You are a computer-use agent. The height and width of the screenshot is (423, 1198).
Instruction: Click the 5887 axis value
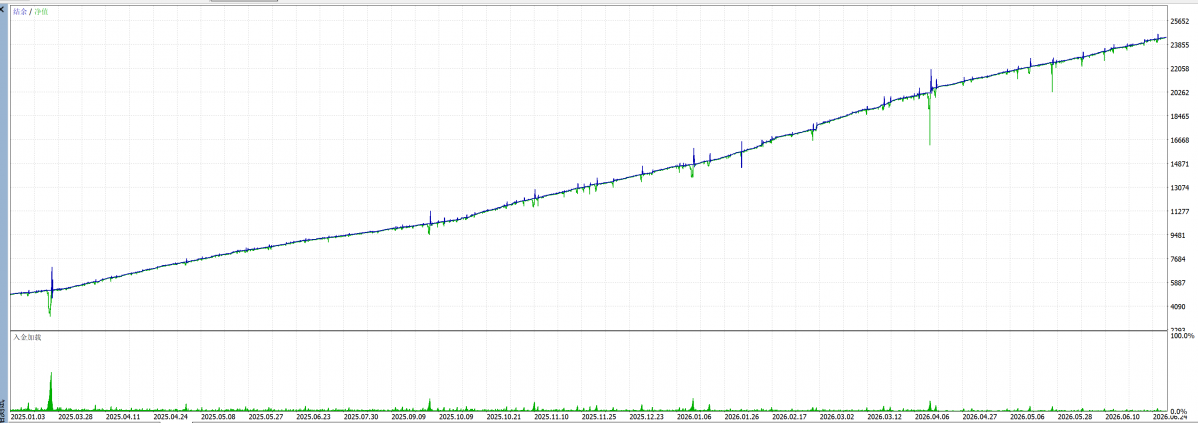pos(1178,283)
